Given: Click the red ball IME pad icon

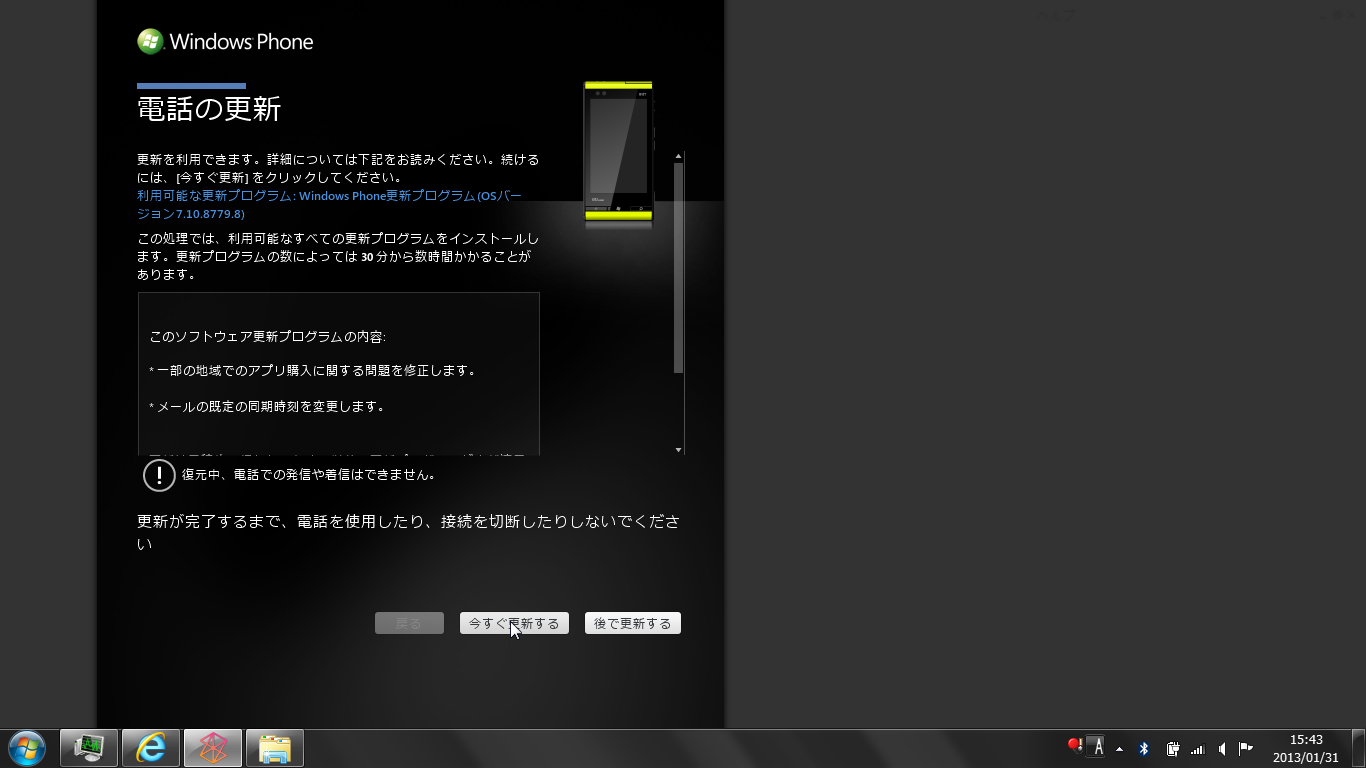Looking at the screenshot, I should point(1075,745).
